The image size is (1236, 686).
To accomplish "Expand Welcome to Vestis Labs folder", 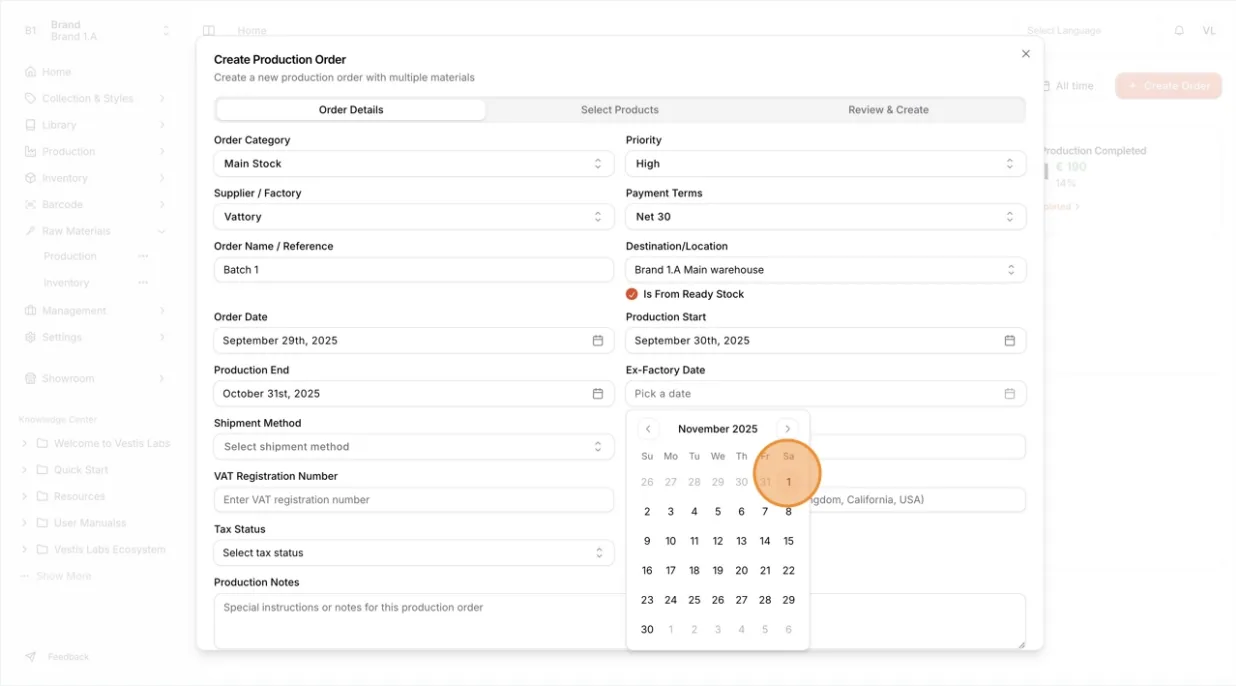I will click(24, 443).
